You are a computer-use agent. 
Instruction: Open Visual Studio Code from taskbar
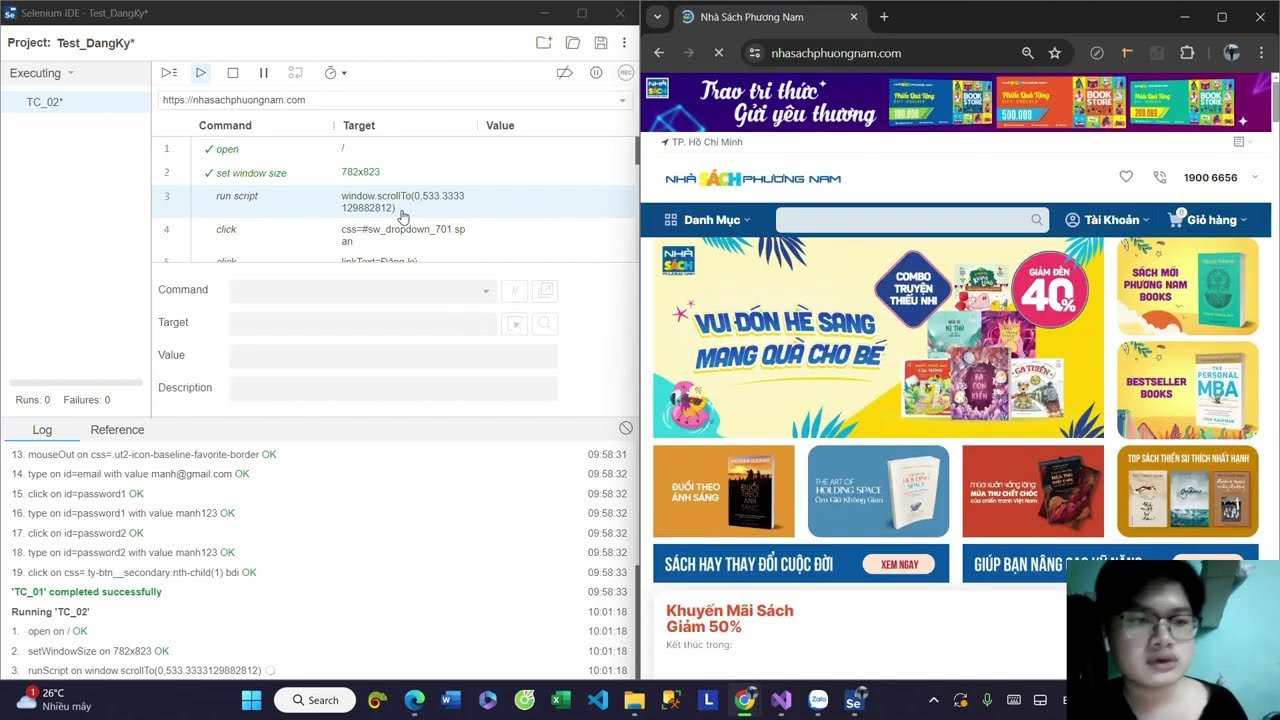[598, 700]
